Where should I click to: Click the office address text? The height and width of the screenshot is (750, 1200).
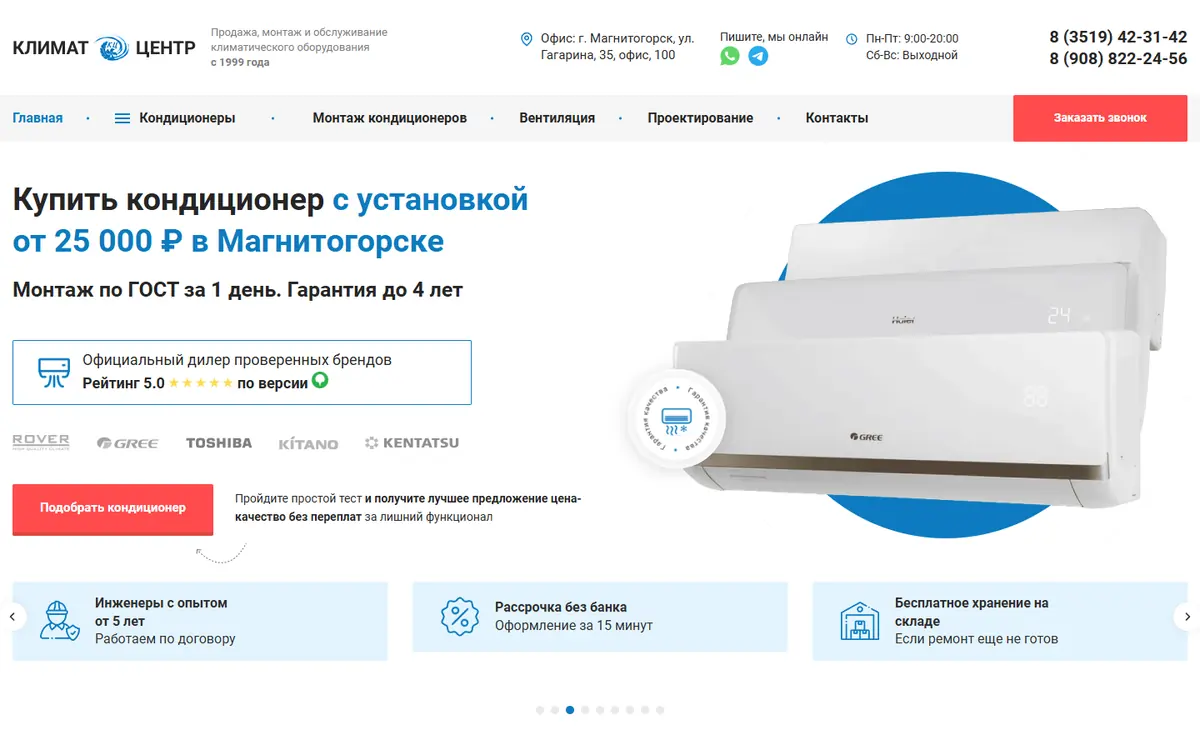click(x=617, y=47)
